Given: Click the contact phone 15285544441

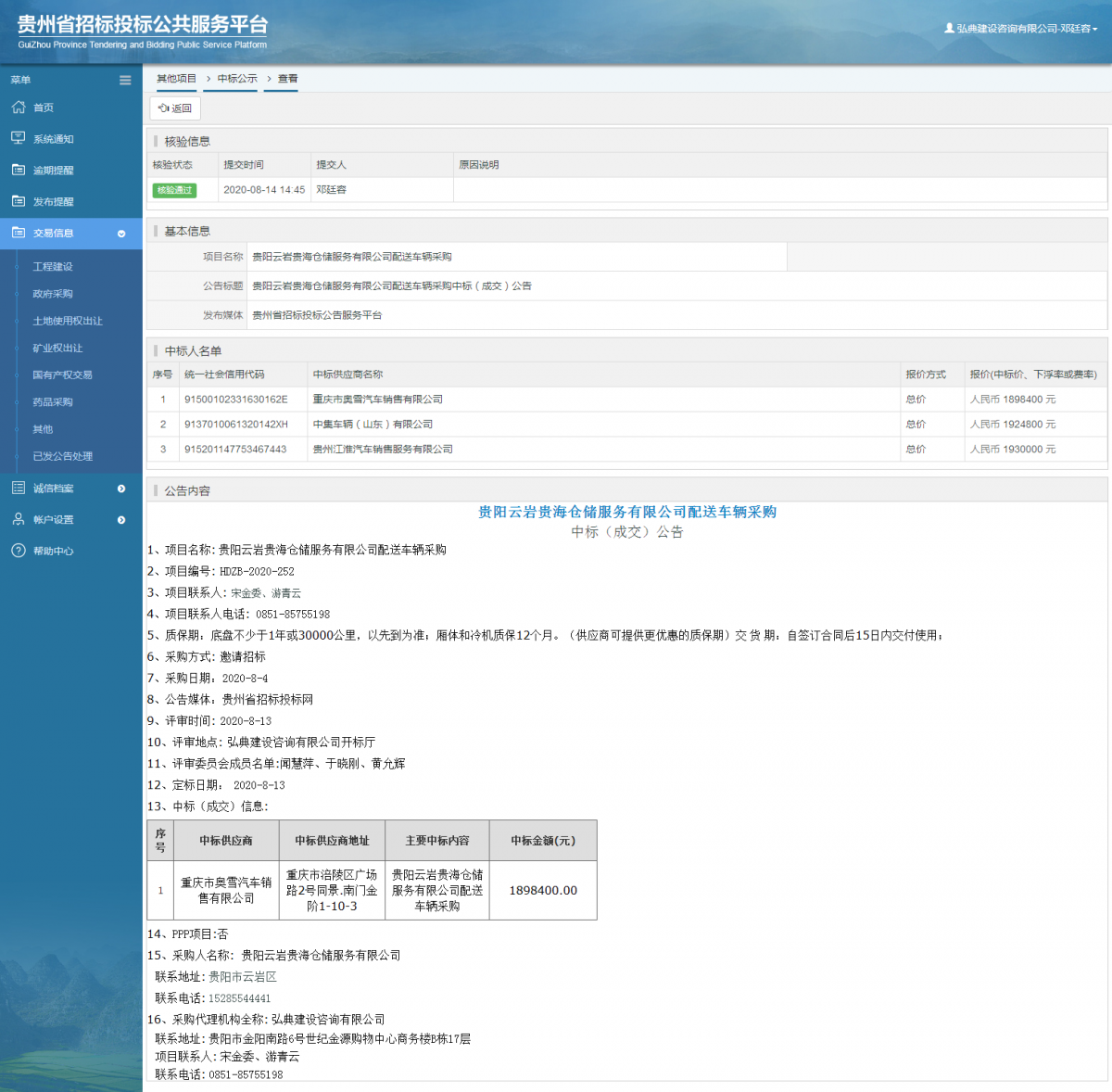Looking at the screenshot, I should coord(239,998).
